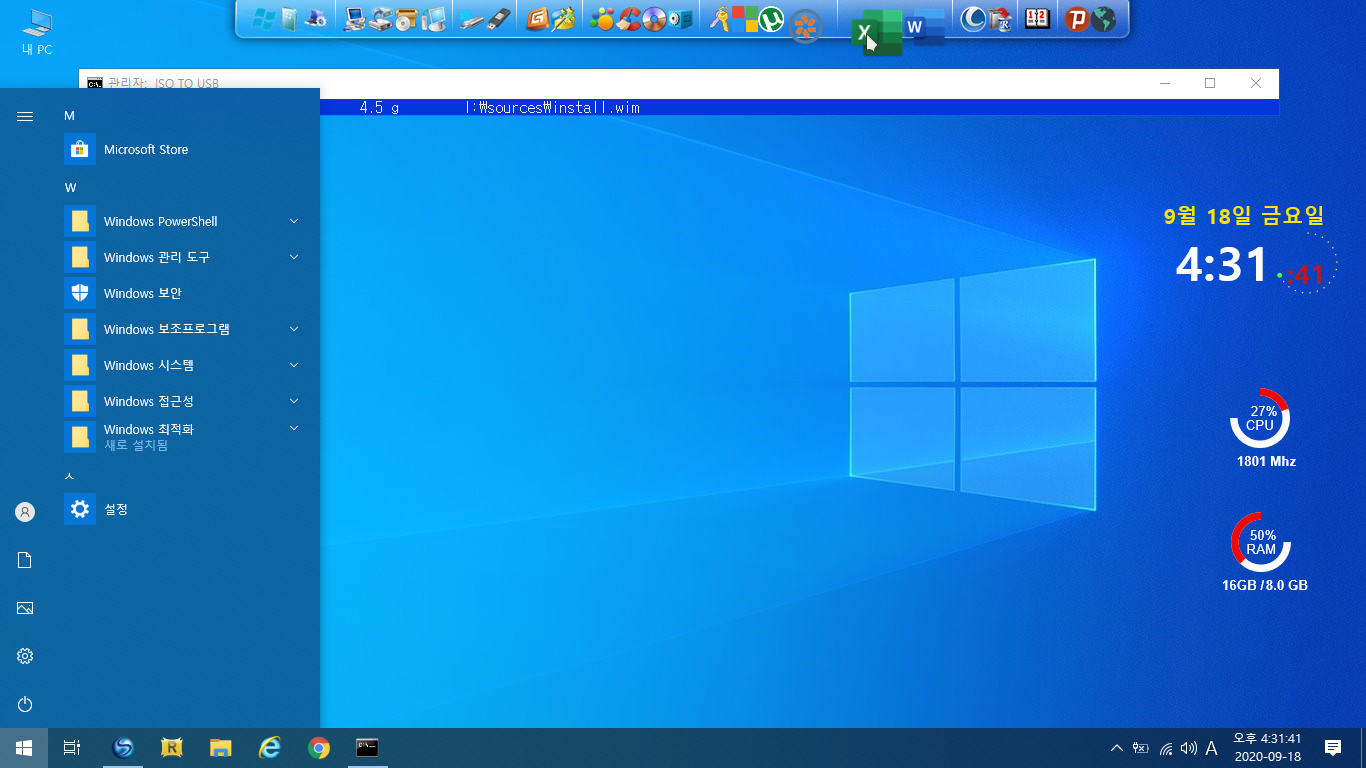The image size is (1366, 768).
Task: Open the black USB flash drive icon
Action: click(x=497, y=19)
